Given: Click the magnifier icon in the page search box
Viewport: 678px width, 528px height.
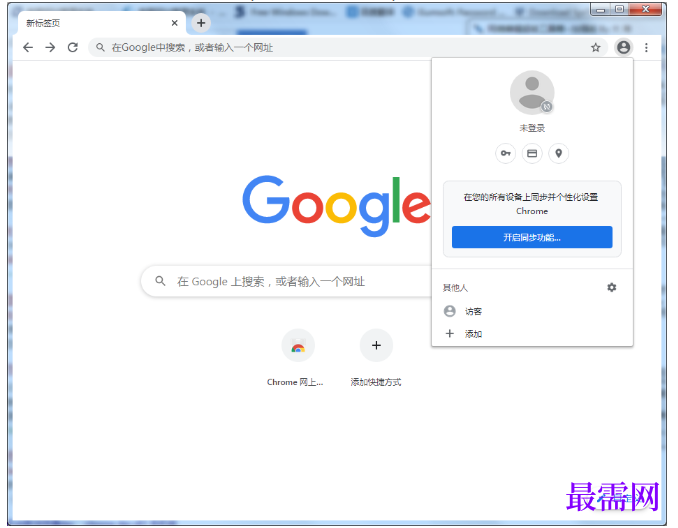Looking at the screenshot, I should [x=160, y=281].
